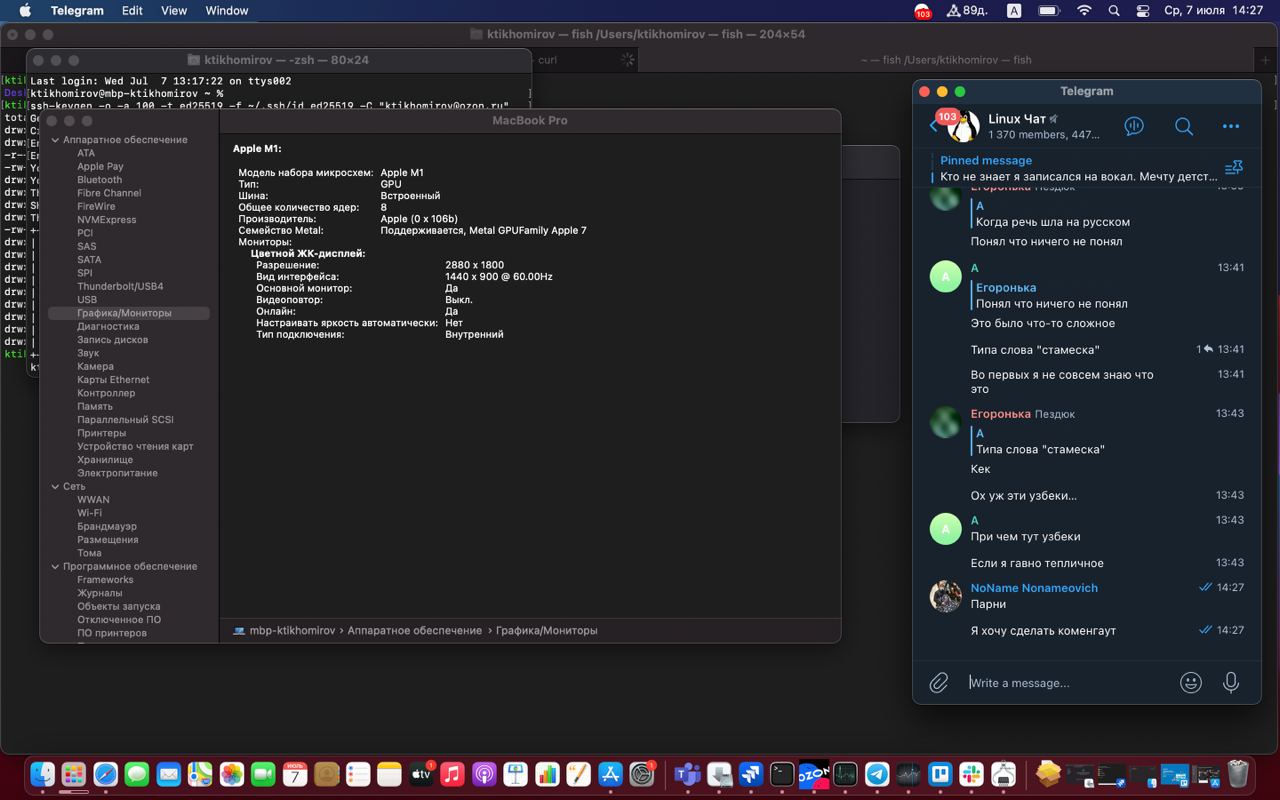Collapse the Аппаратное обеспечение section
The height and width of the screenshot is (800, 1280).
[x=56, y=140]
